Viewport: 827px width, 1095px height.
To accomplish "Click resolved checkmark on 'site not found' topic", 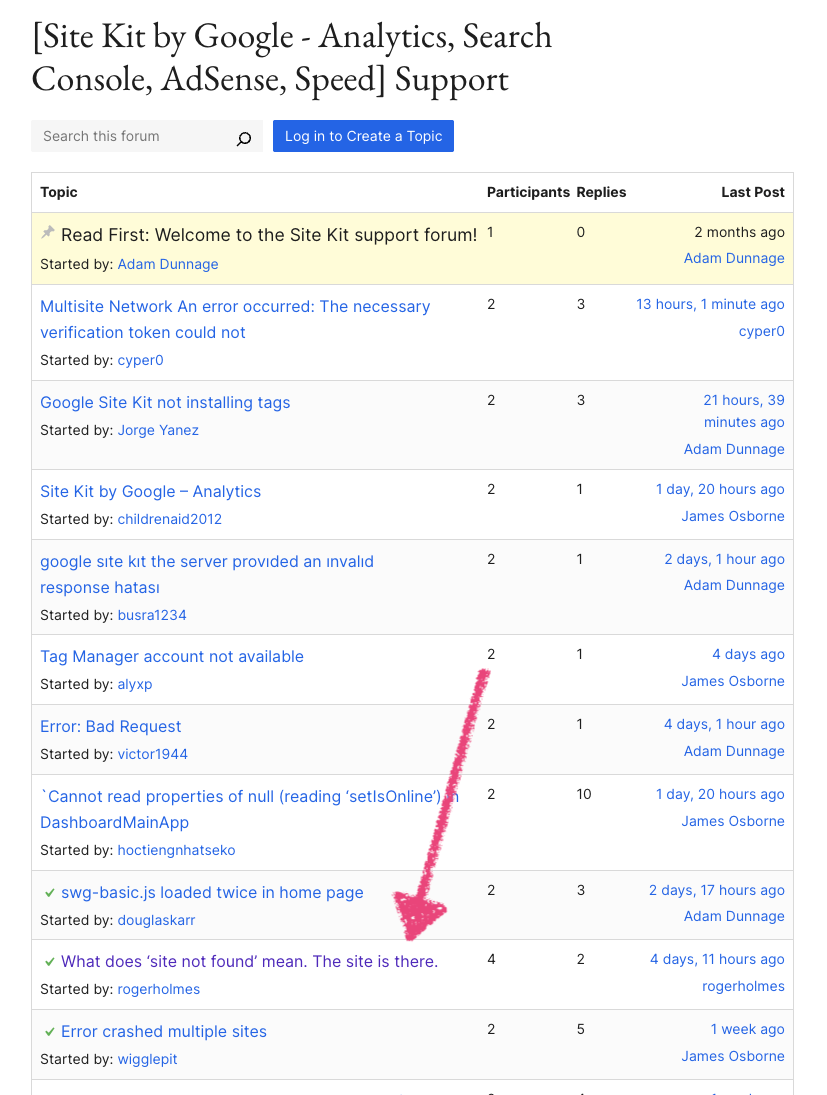I will coord(50,962).
